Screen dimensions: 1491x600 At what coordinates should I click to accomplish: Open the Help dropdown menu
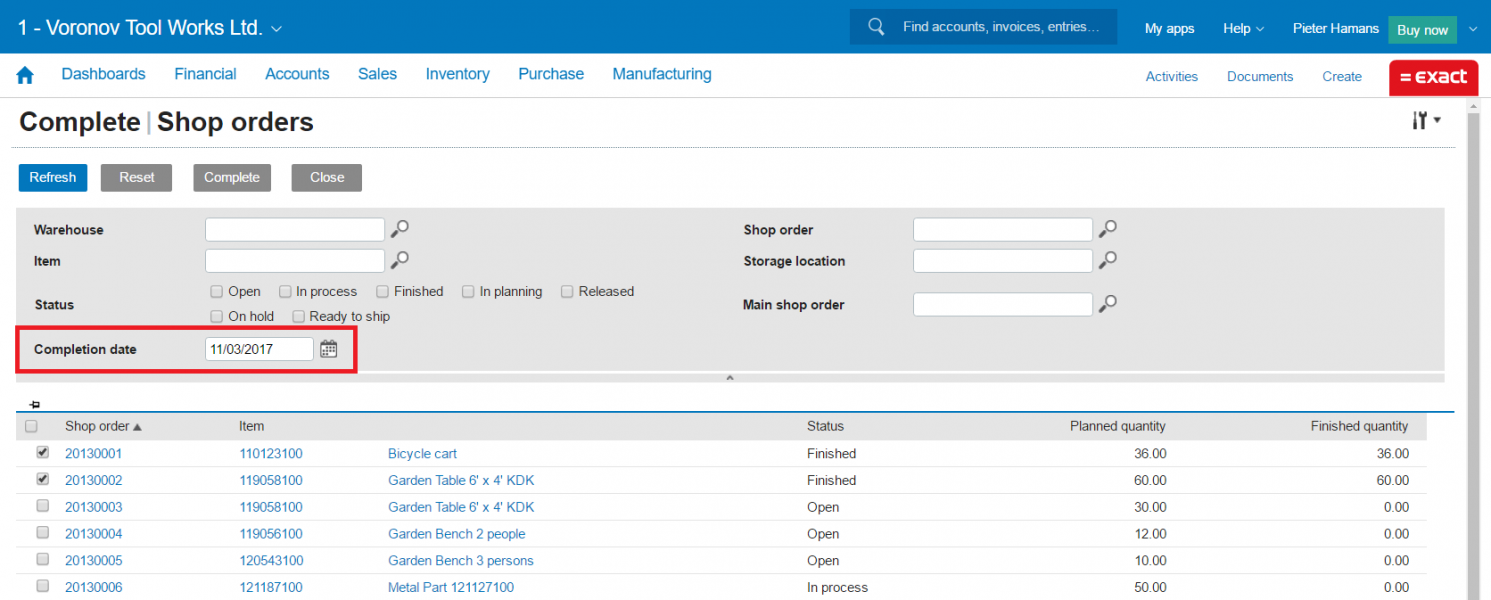coord(1243,29)
